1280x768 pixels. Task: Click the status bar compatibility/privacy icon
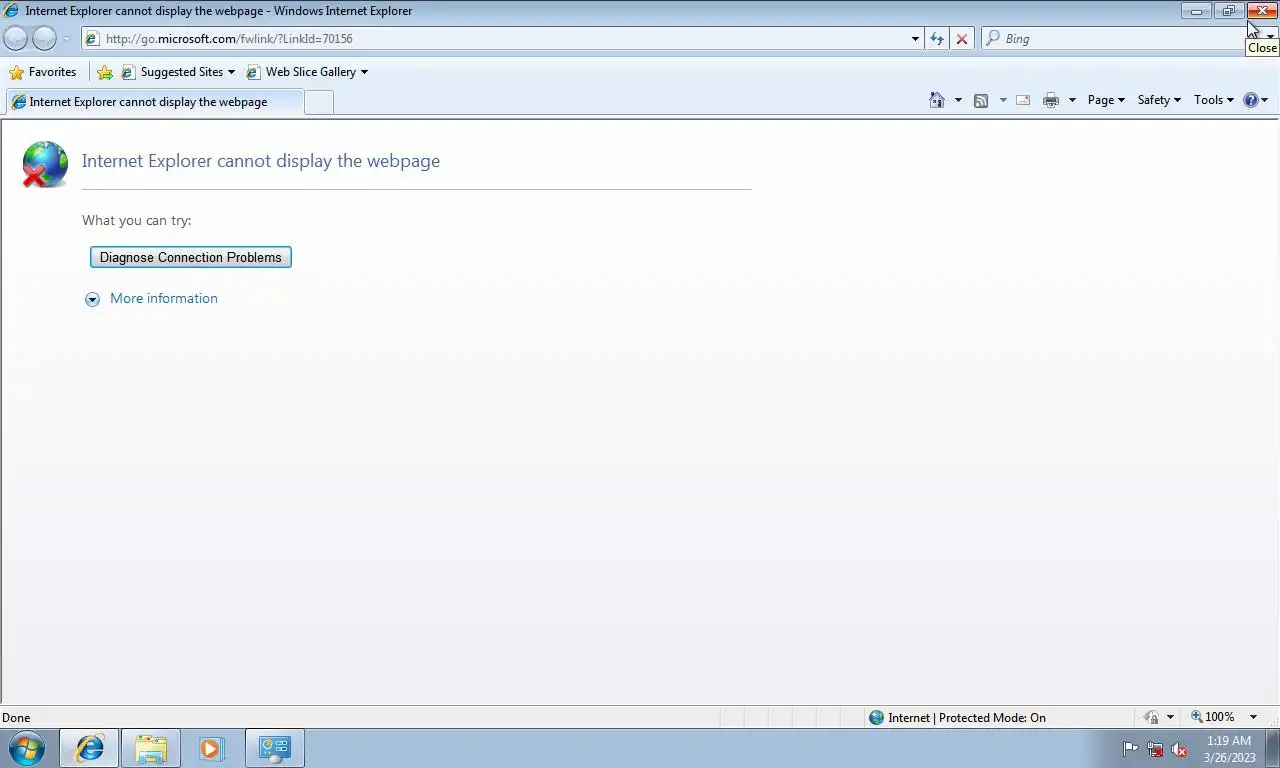click(x=1152, y=717)
